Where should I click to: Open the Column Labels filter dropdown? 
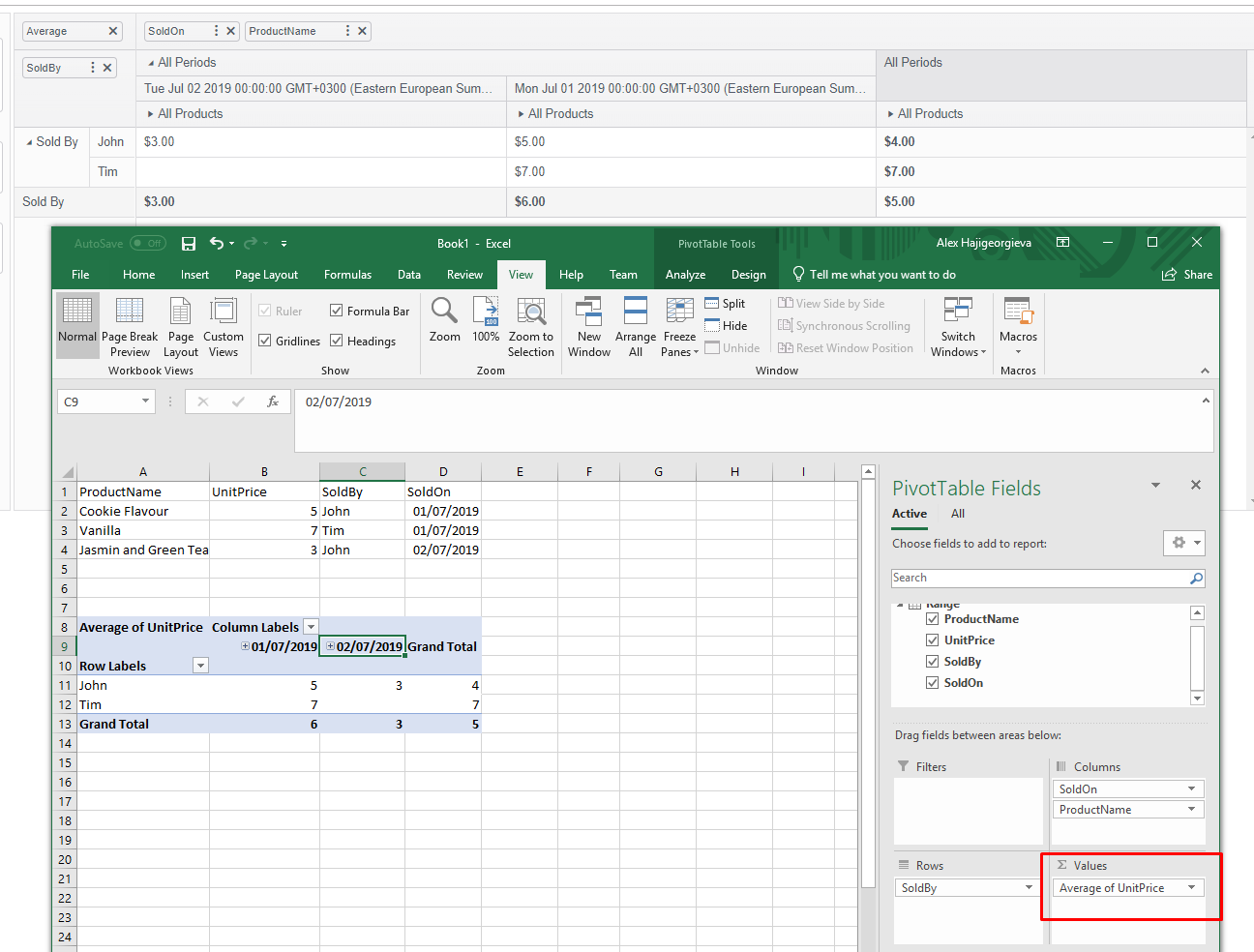311,627
